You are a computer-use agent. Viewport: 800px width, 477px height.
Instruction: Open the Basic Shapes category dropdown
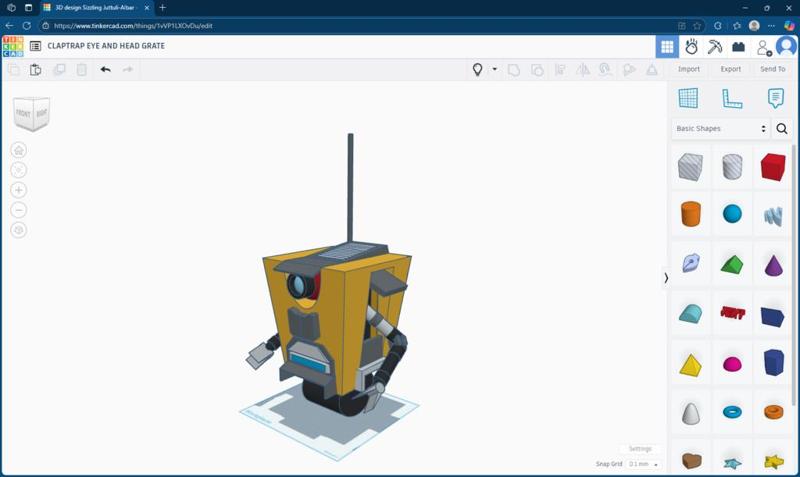click(x=720, y=129)
